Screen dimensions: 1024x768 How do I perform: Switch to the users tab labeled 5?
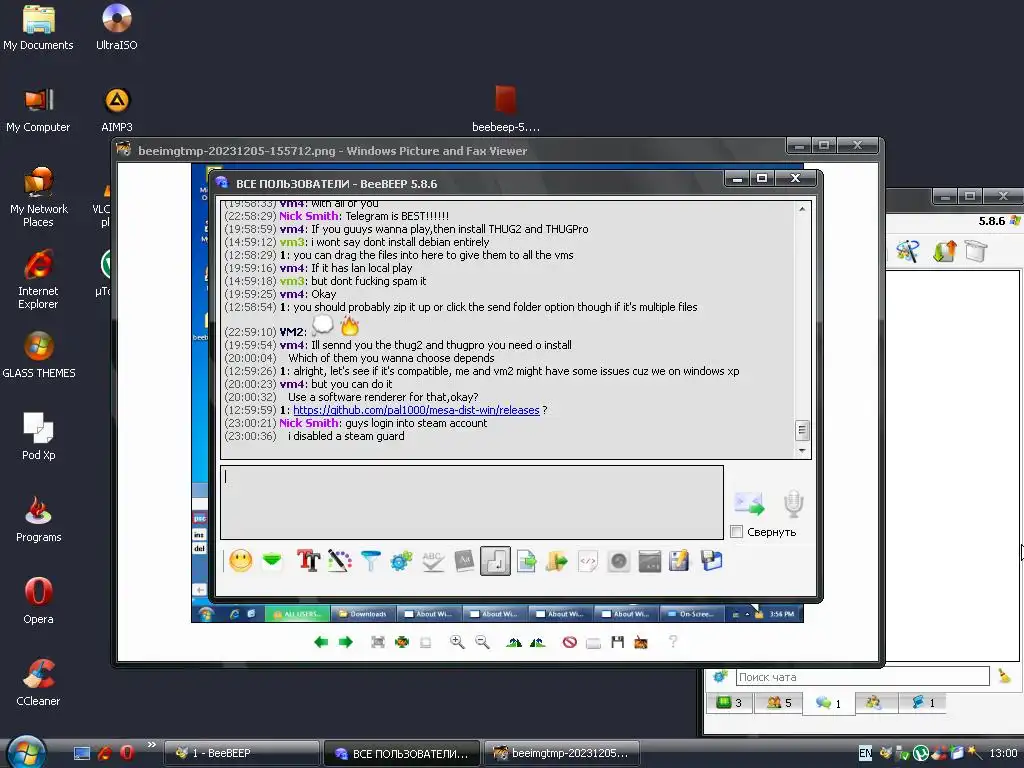click(778, 703)
